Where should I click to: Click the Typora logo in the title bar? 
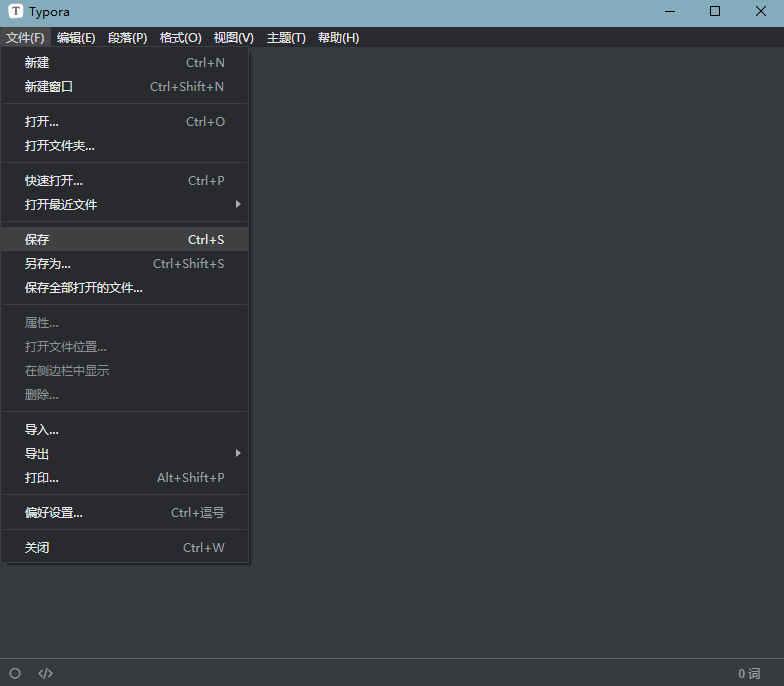16,12
